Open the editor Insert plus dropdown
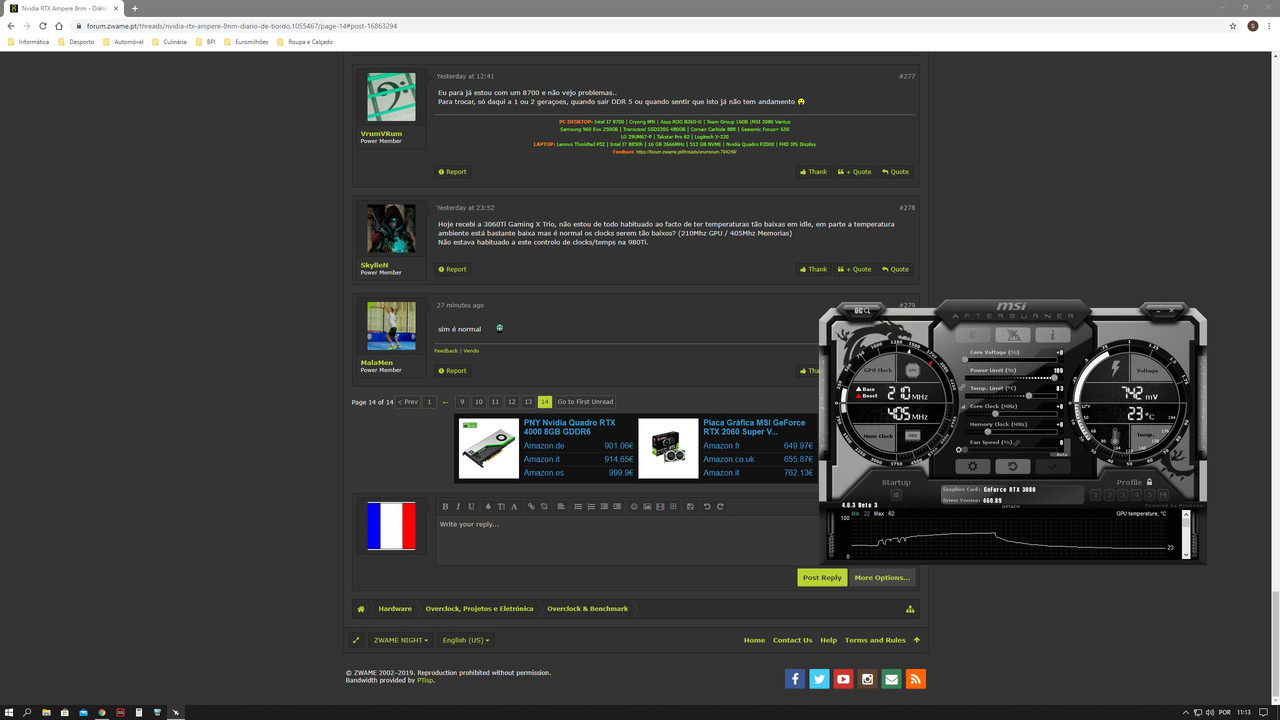This screenshot has width=1280, height=720. click(673, 506)
